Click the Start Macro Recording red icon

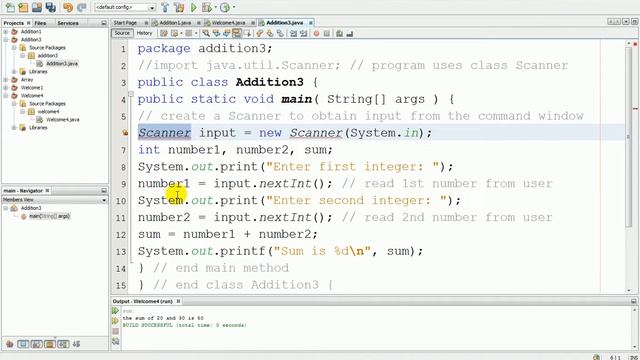click(316, 33)
